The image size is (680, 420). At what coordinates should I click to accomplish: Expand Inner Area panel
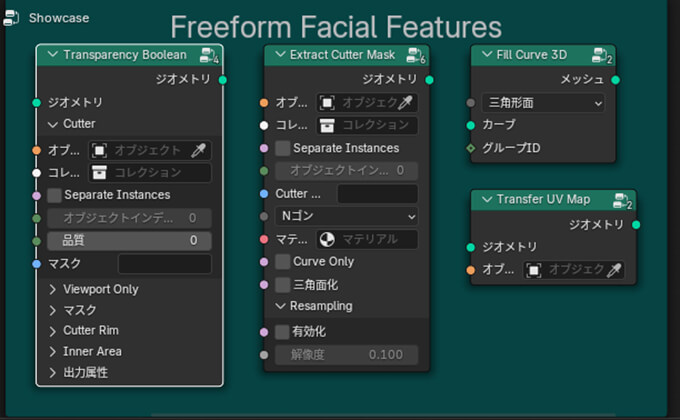(x=53, y=351)
